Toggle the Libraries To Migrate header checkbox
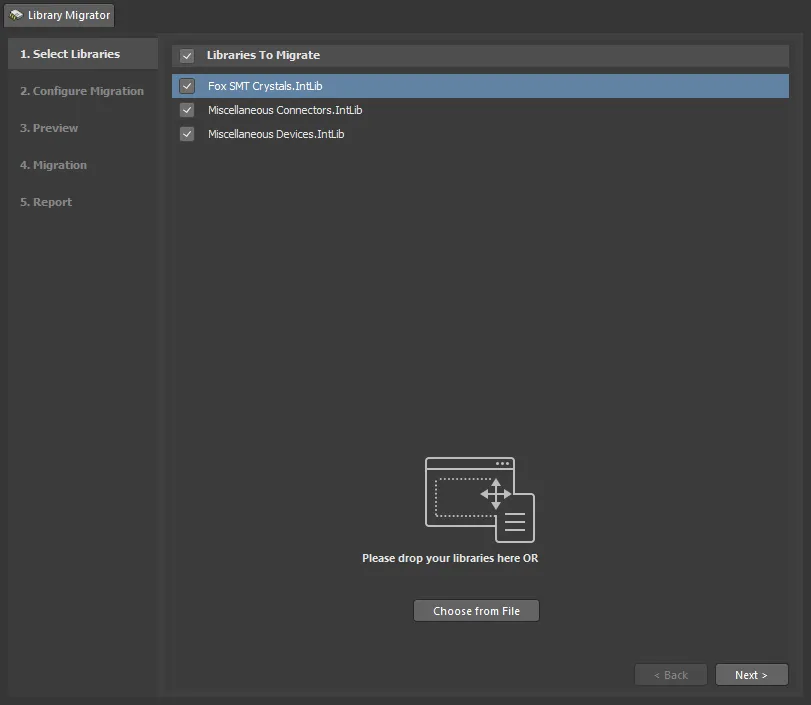Viewport: 811px width, 705px height. 187,55
